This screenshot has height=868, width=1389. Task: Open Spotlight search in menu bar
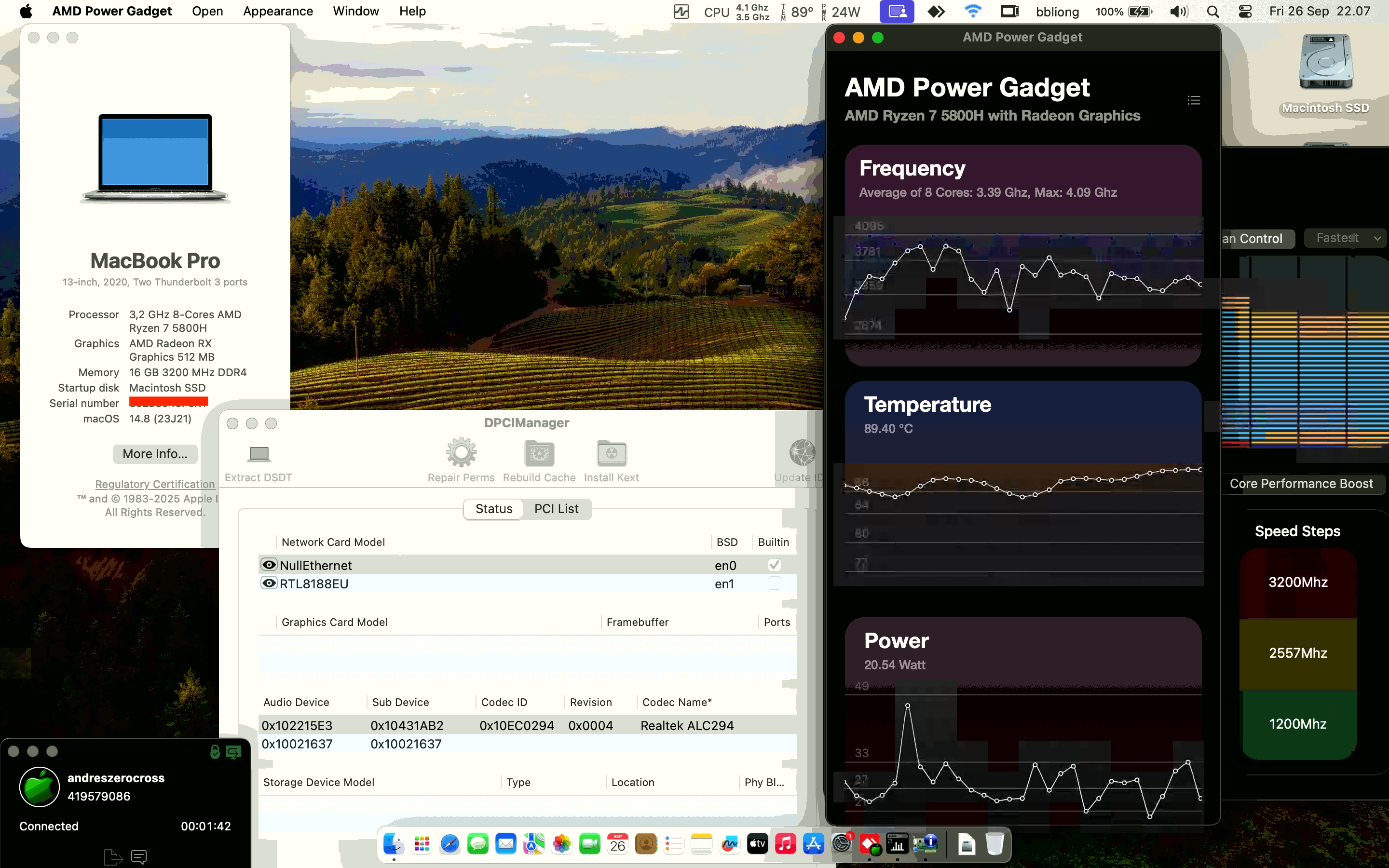1213,12
